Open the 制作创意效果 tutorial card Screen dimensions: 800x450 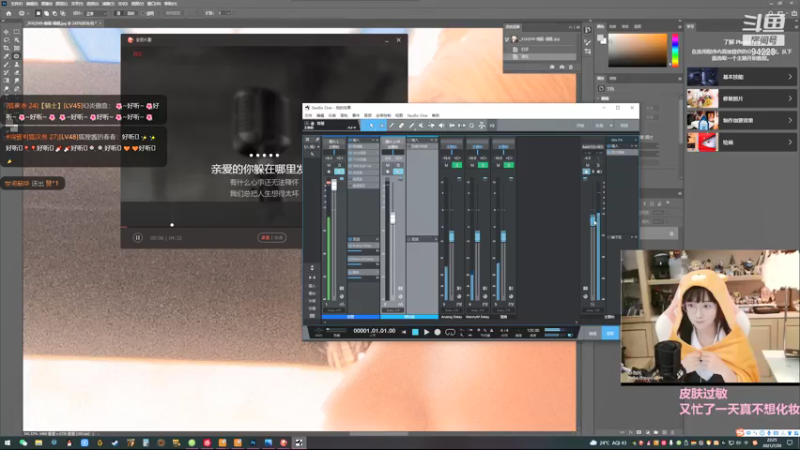point(742,120)
